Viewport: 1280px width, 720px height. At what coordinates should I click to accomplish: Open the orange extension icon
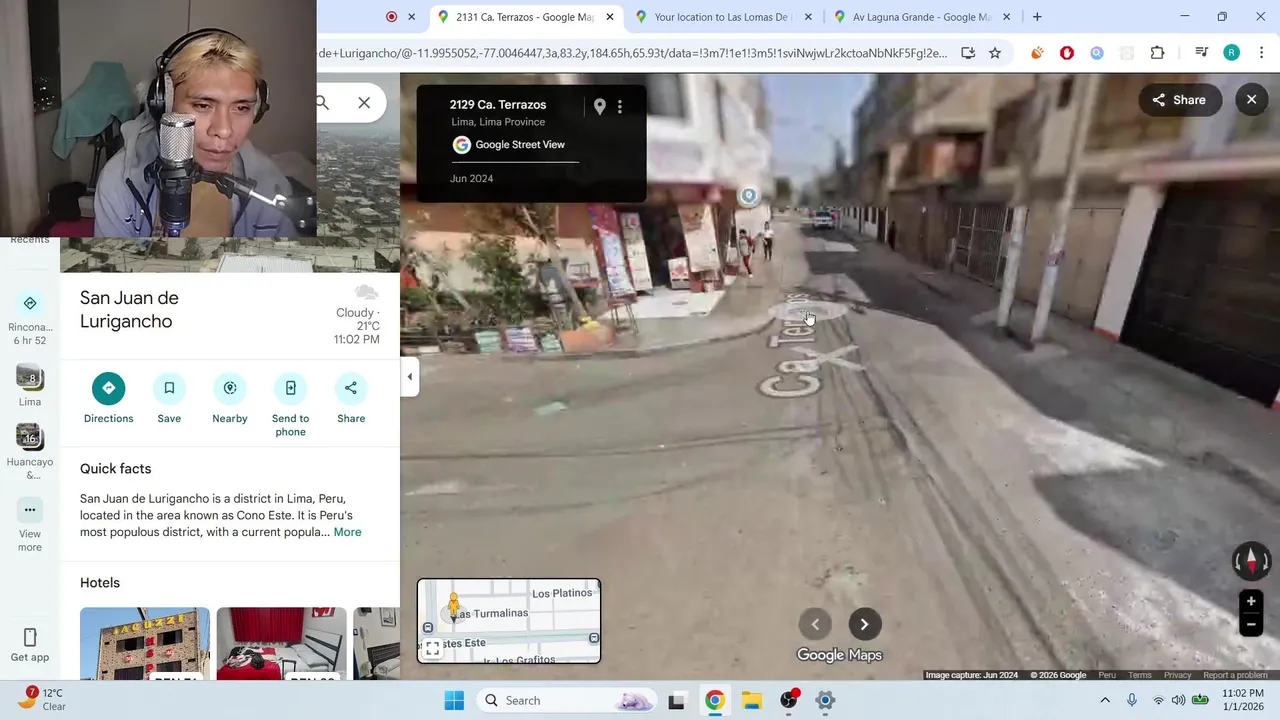point(1037,53)
